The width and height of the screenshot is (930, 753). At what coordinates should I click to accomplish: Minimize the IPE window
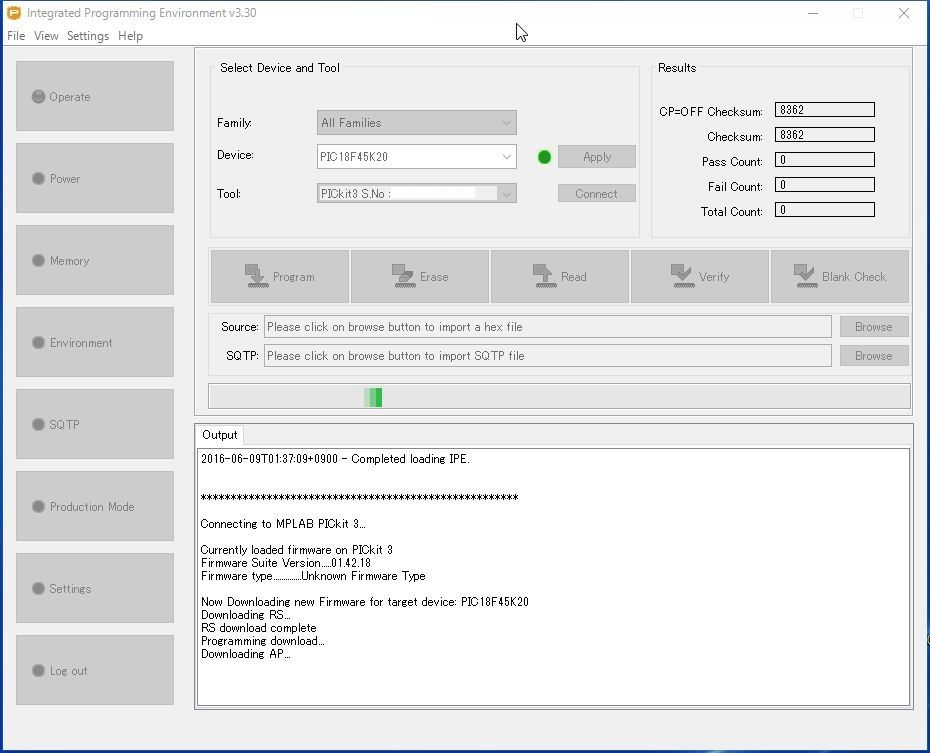coord(813,13)
